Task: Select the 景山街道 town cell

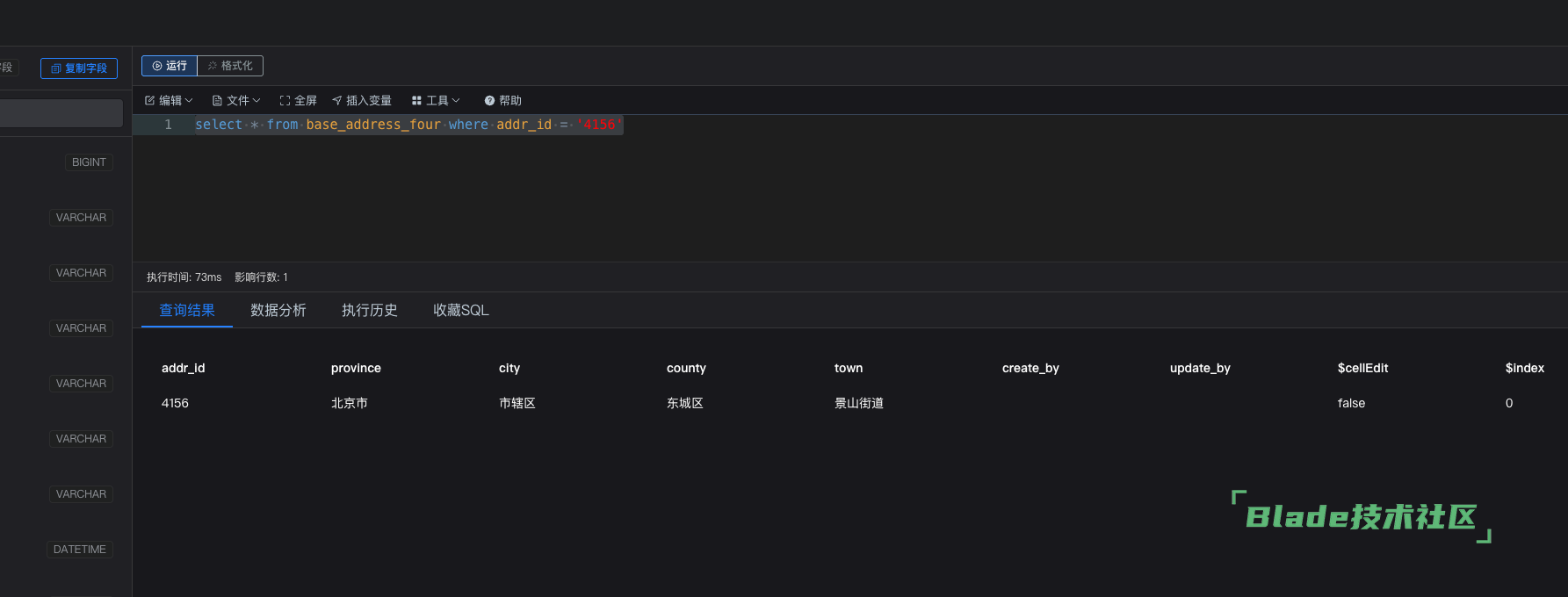Action: pyautogui.click(x=858, y=403)
